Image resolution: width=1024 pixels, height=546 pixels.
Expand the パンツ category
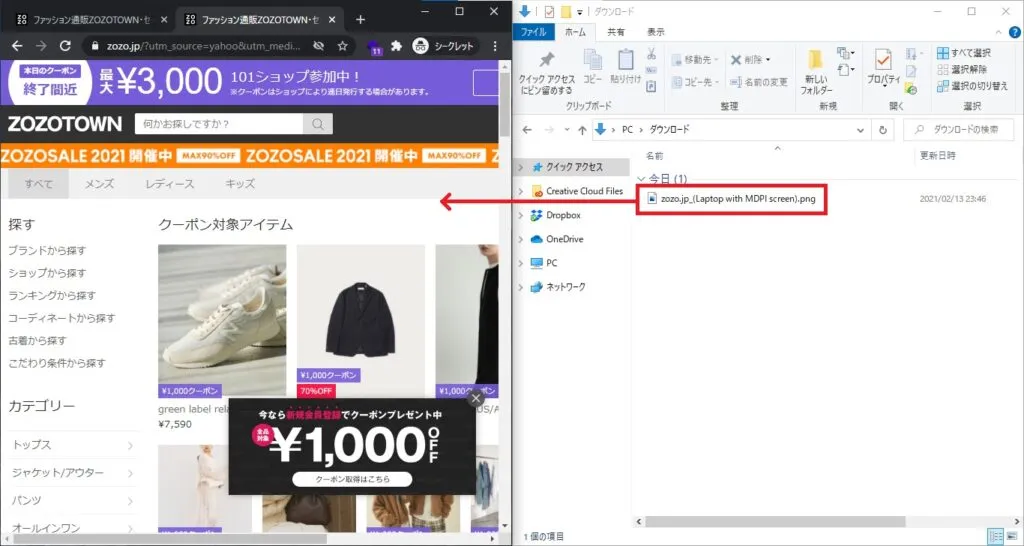click(x=72, y=501)
